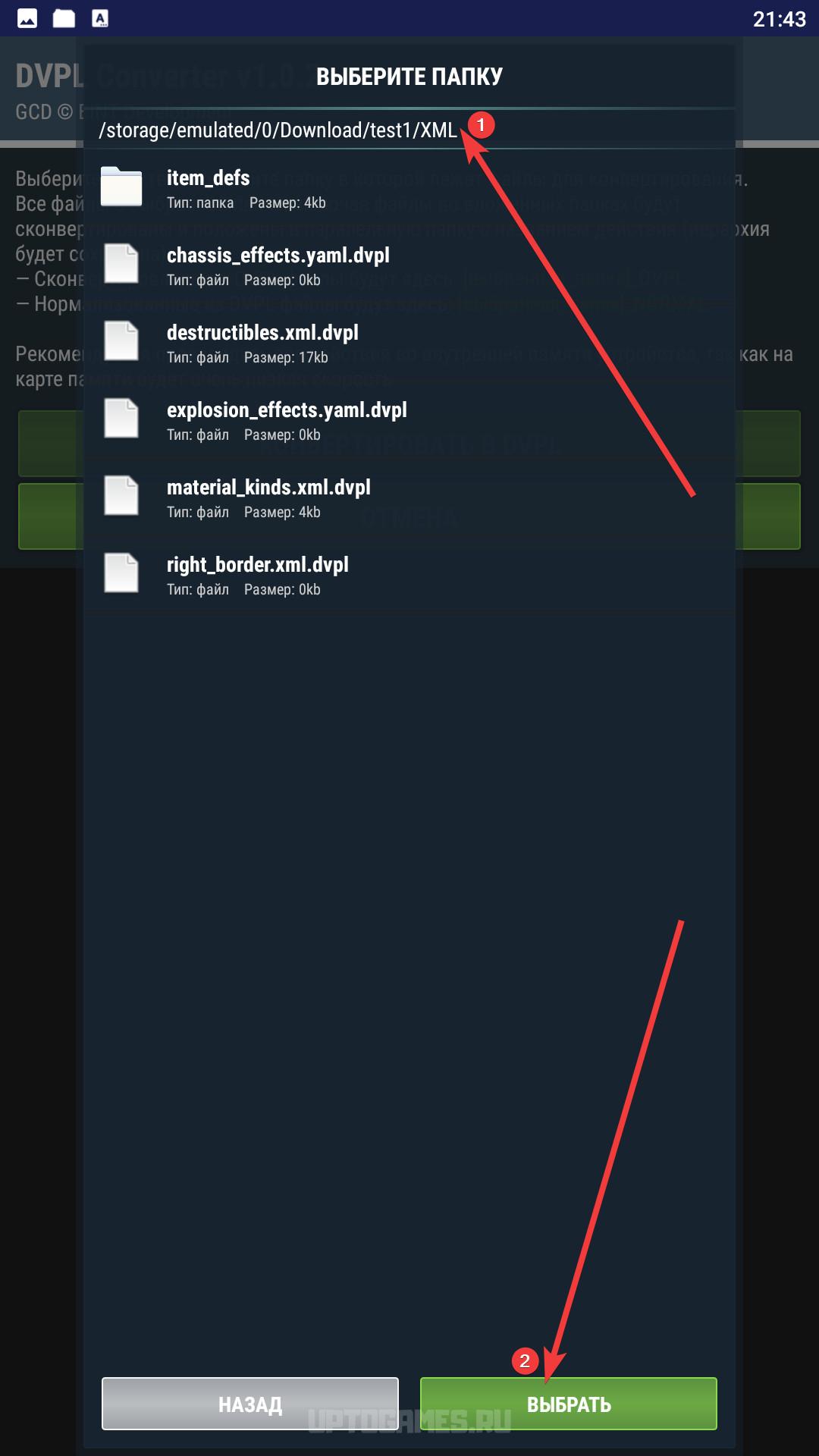Open the gallery notification icon in status bar
This screenshot has height=1456, width=819.
(27, 18)
